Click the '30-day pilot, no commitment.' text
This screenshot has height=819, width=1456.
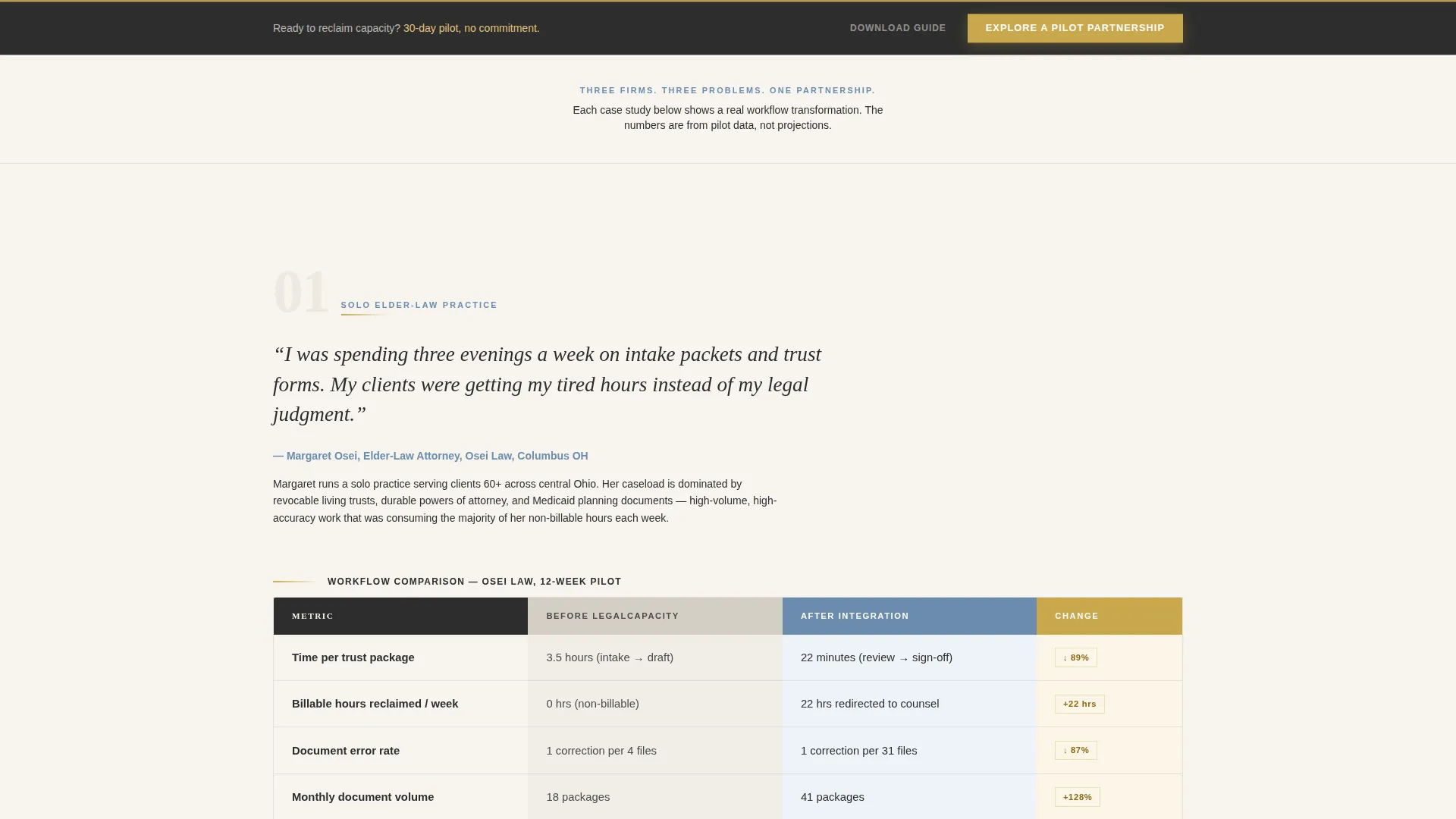click(x=471, y=28)
